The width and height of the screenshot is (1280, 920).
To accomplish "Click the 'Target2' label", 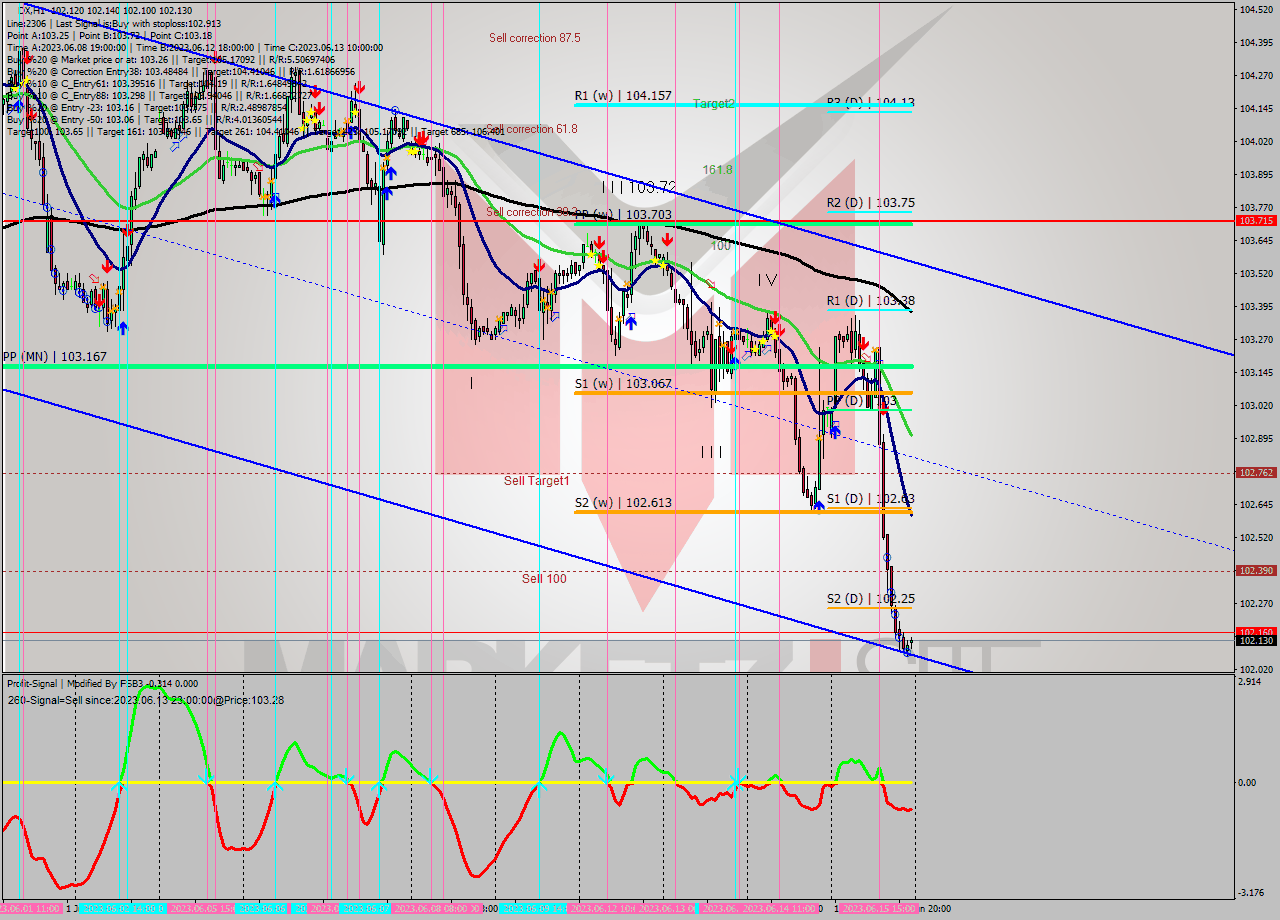I will coord(714,103).
